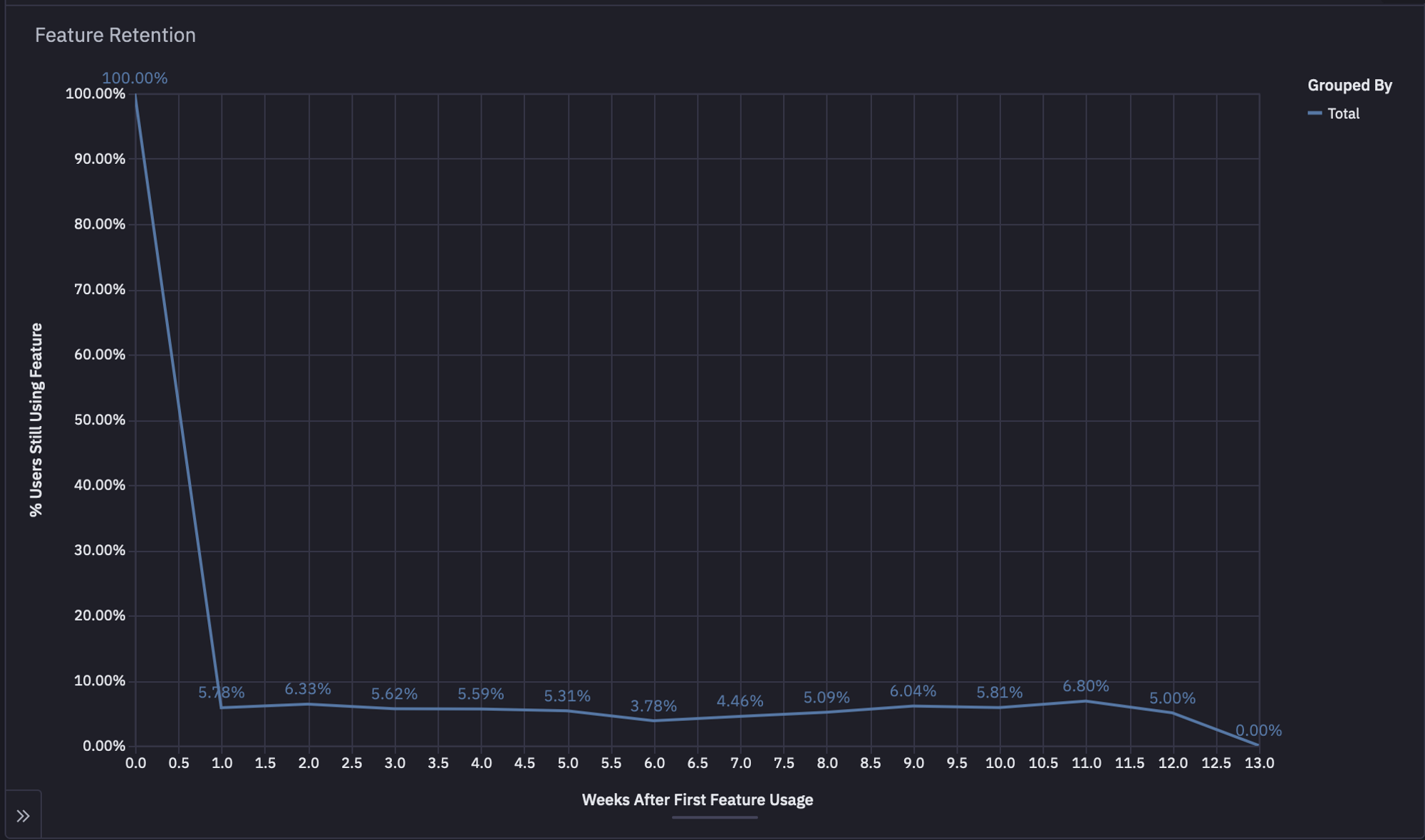Click the horizontal scrollbar under x-axis title

click(714, 818)
